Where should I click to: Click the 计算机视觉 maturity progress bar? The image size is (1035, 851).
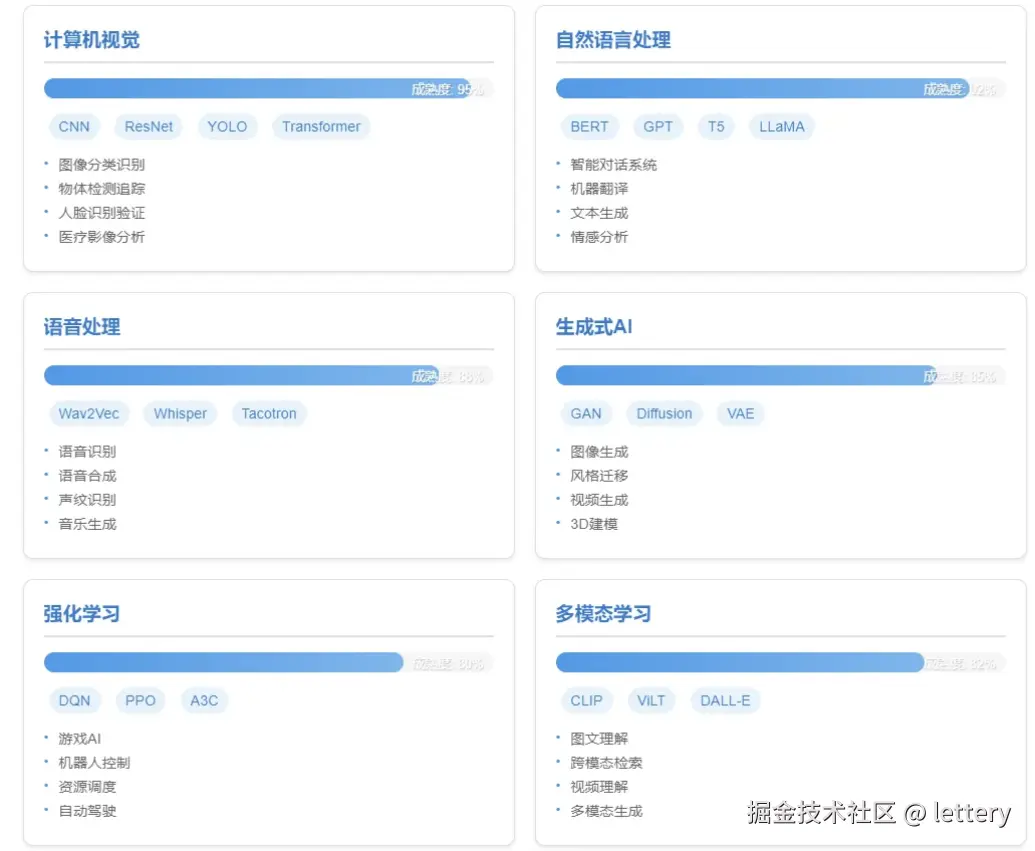[x=268, y=89]
